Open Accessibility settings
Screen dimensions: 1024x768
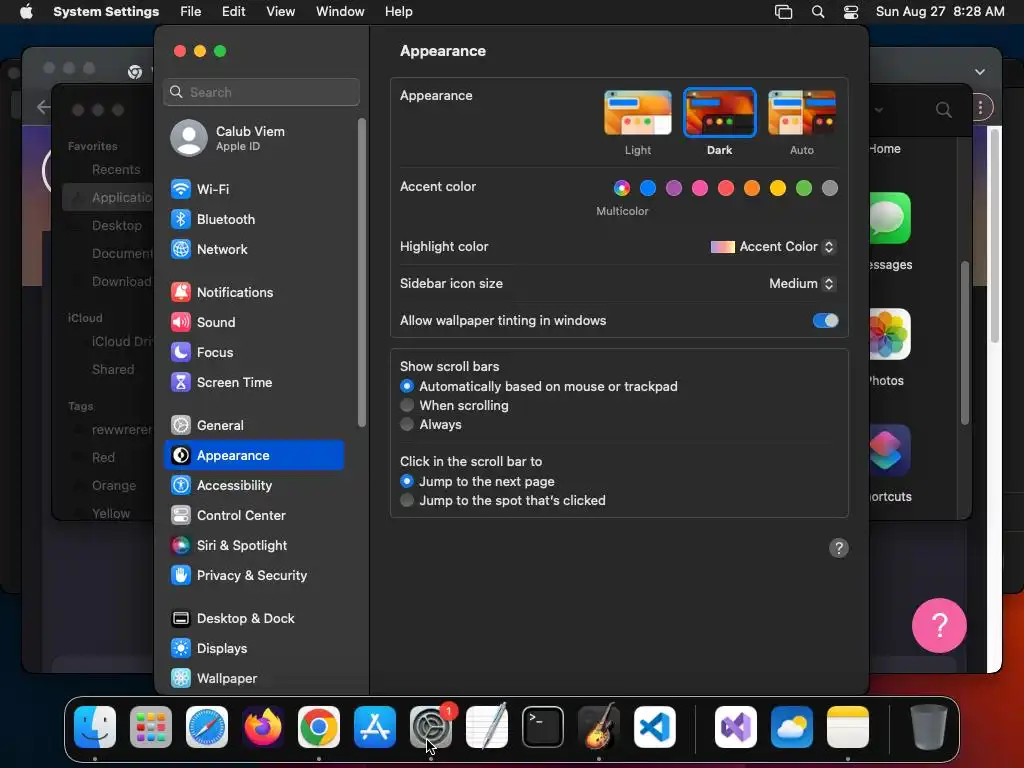[253, 486]
